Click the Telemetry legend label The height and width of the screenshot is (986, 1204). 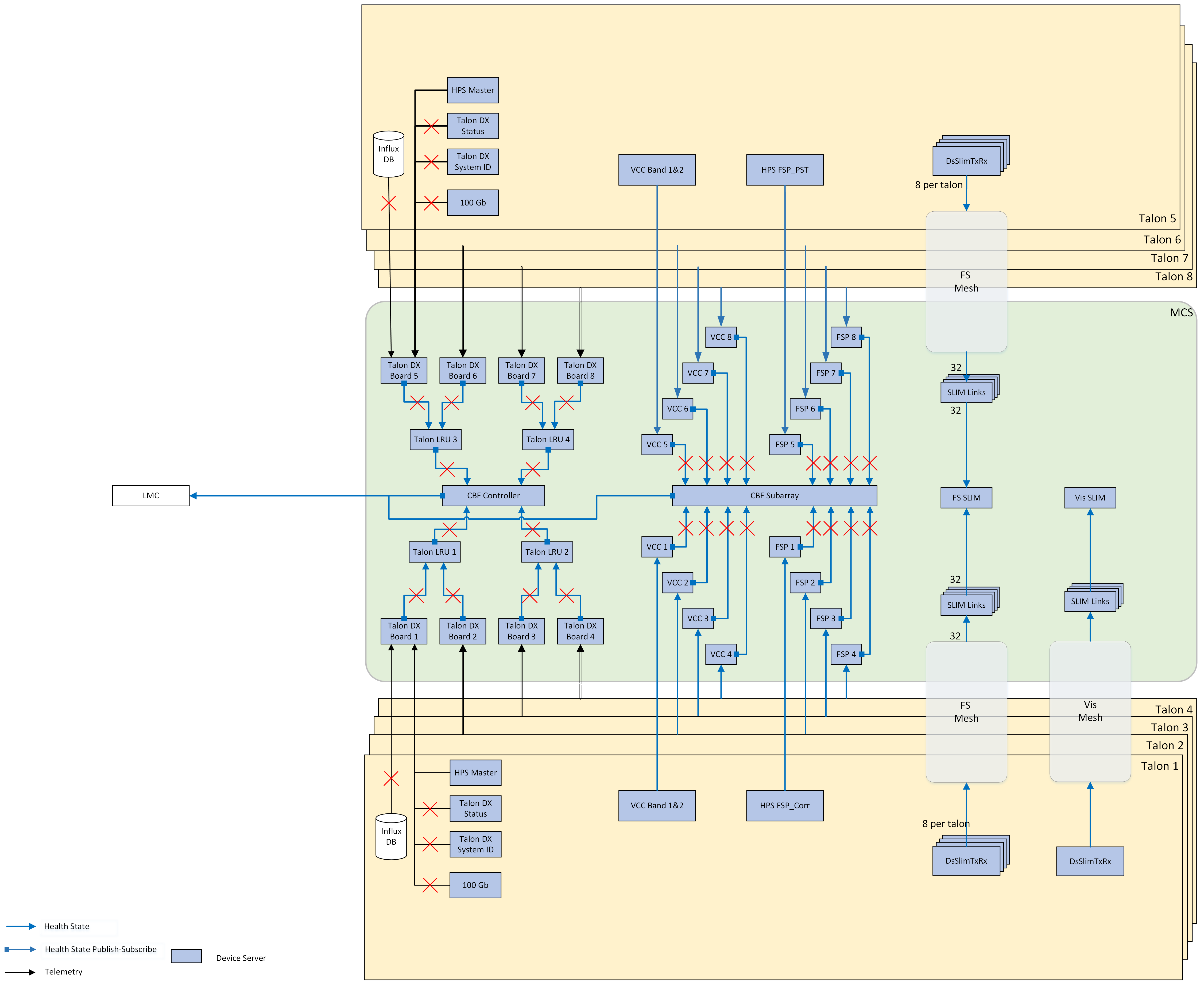coord(64,972)
